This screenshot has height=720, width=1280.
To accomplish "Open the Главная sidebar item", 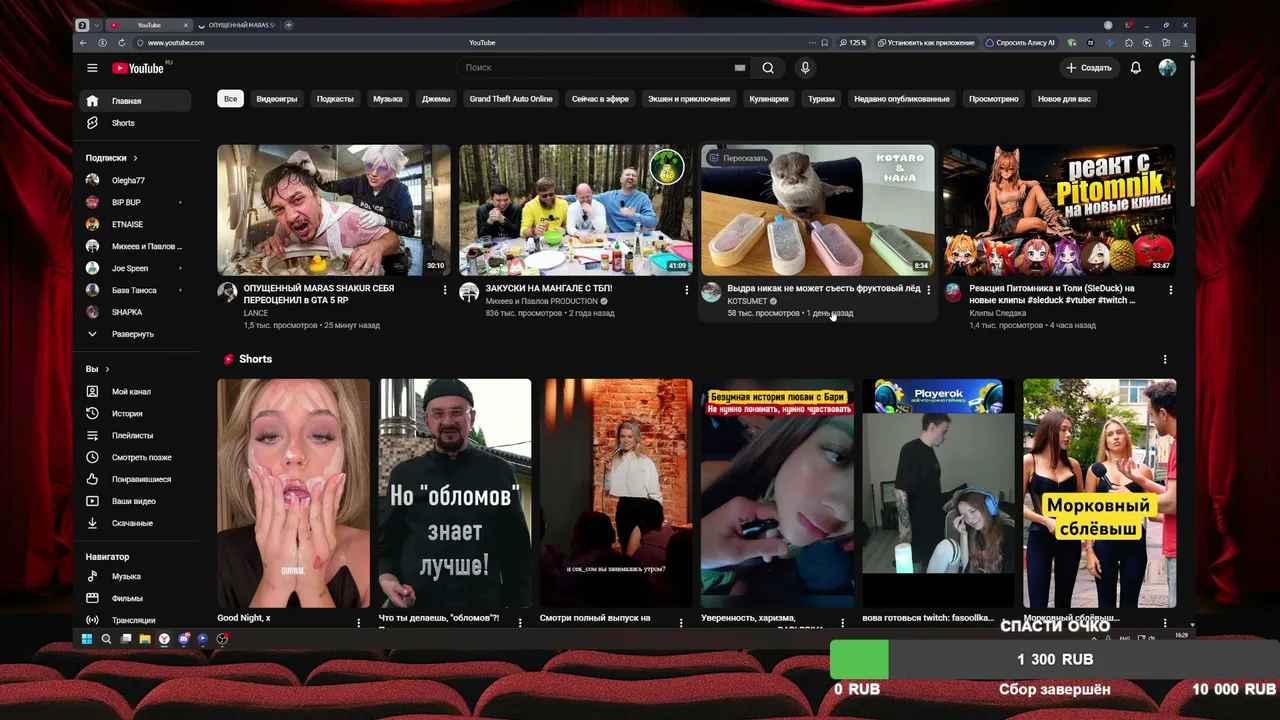I will (135, 101).
